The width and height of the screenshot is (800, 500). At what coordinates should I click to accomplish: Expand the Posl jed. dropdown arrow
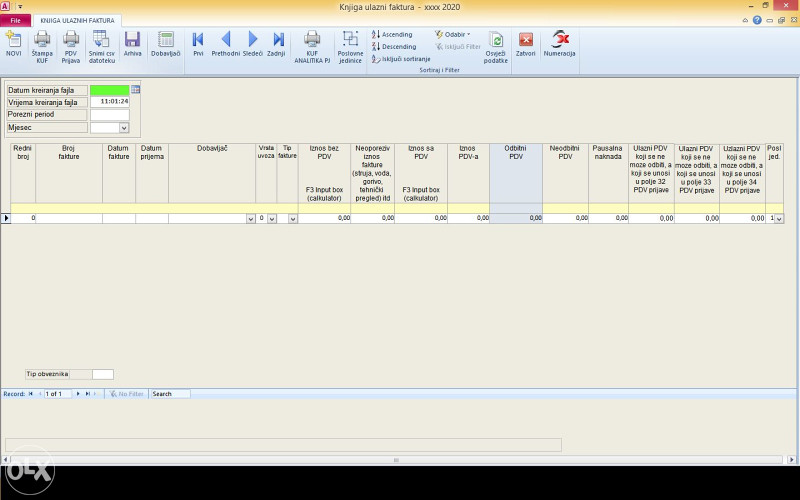(x=779, y=218)
